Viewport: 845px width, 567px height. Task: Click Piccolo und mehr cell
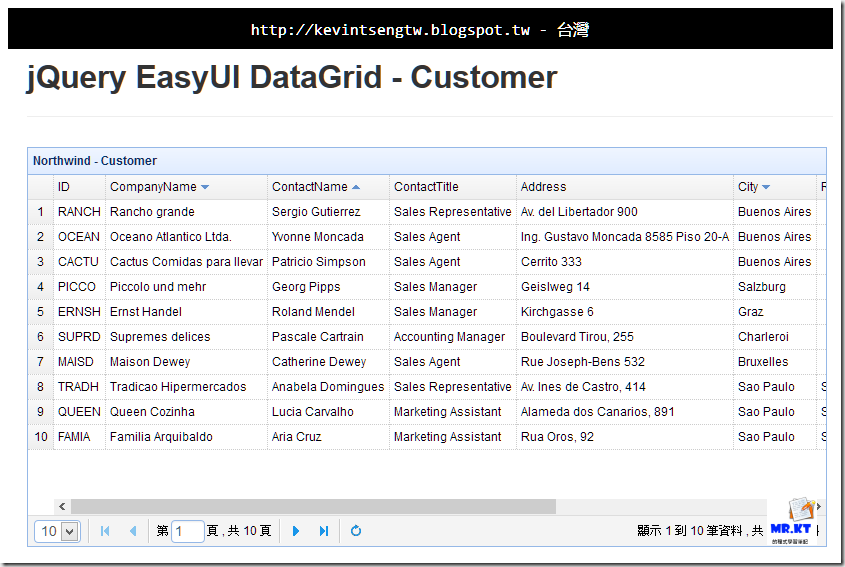coord(186,287)
